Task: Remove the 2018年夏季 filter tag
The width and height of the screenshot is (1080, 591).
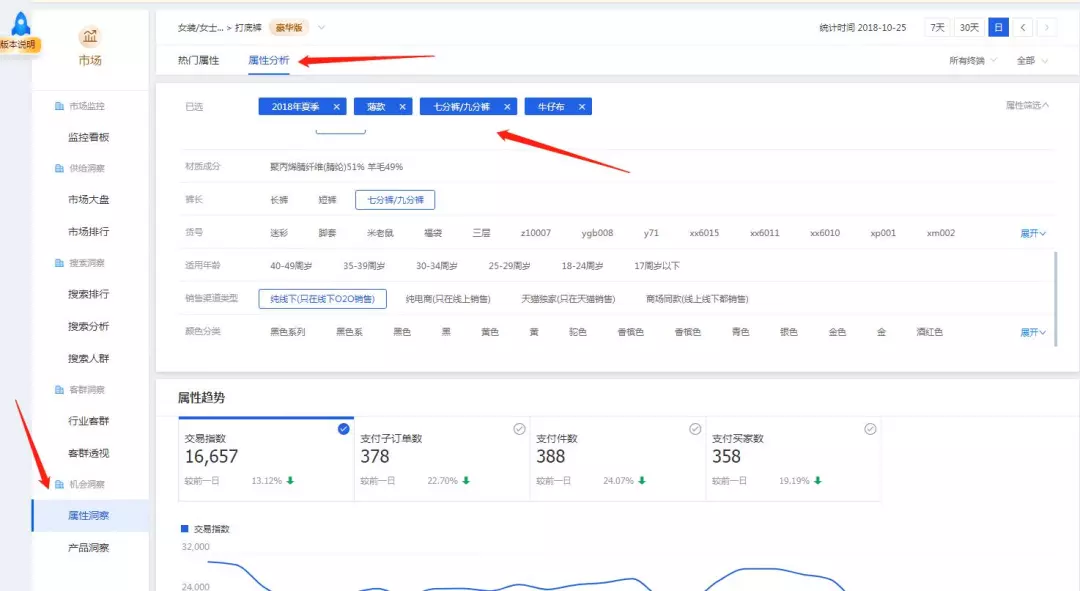Action: click(x=337, y=107)
